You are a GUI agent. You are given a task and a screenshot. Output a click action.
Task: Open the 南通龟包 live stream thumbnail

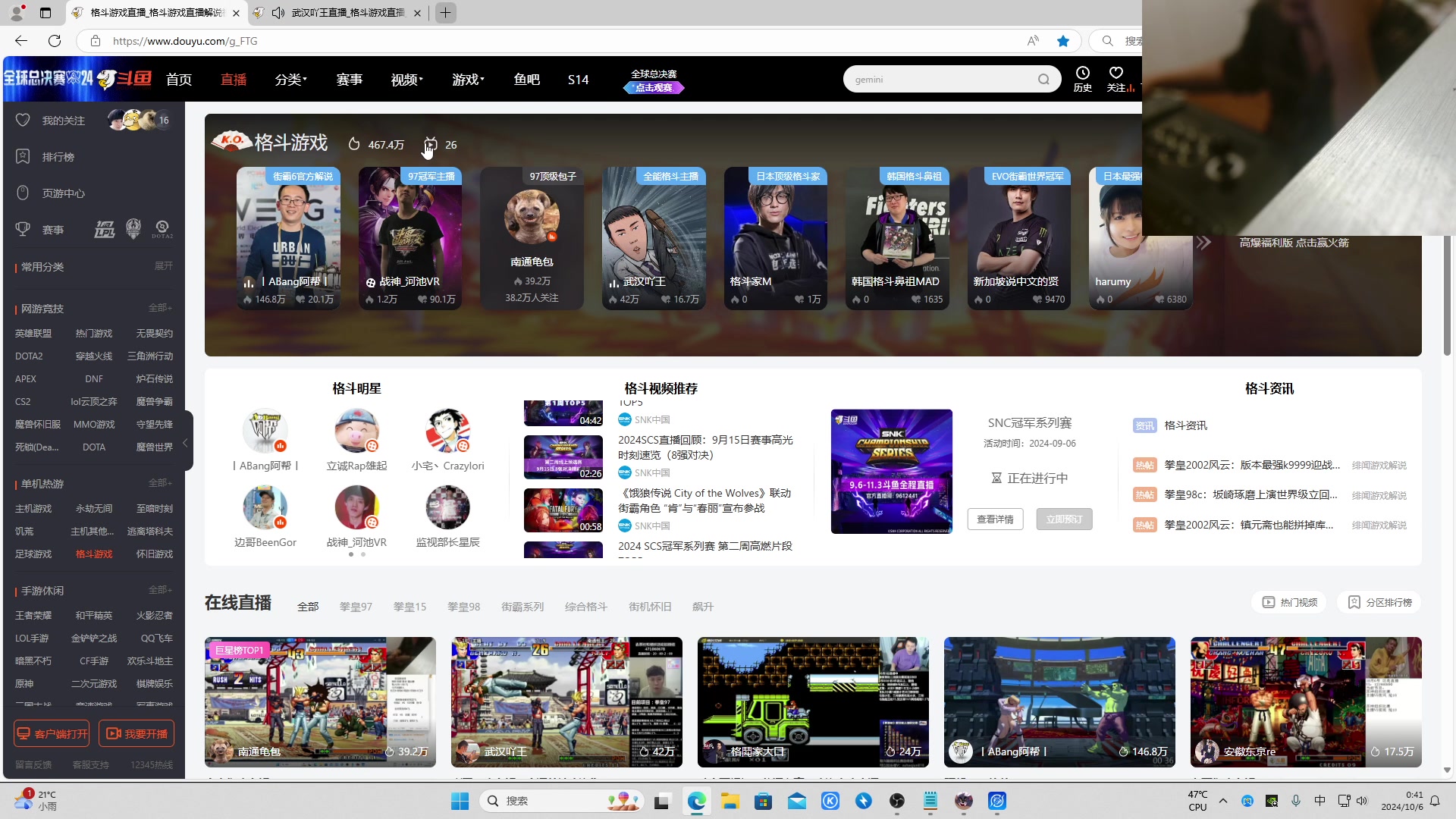tap(320, 702)
